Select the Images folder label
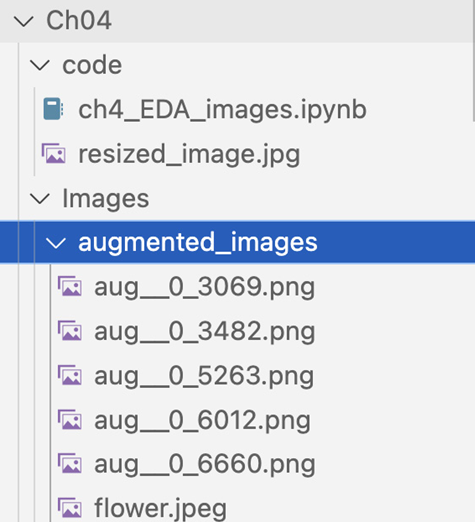The width and height of the screenshot is (475, 522). pos(106,199)
